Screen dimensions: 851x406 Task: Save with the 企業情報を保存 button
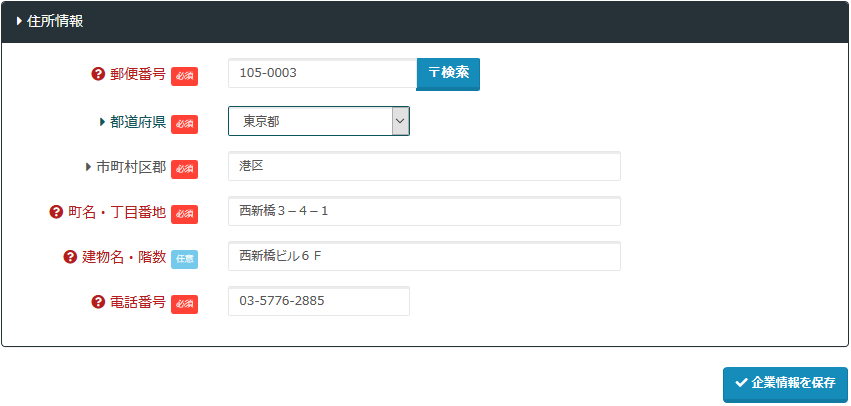coord(785,383)
